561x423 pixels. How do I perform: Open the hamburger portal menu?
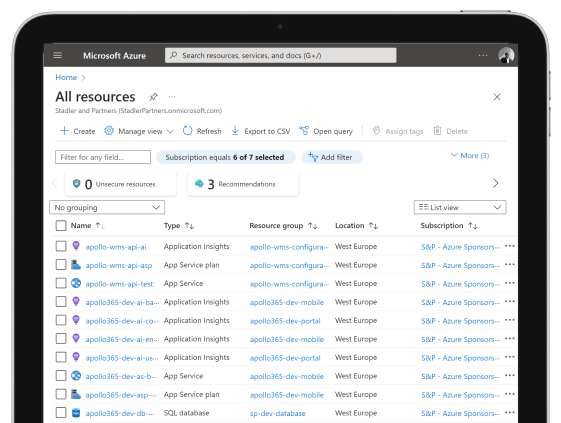click(x=58, y=55)
